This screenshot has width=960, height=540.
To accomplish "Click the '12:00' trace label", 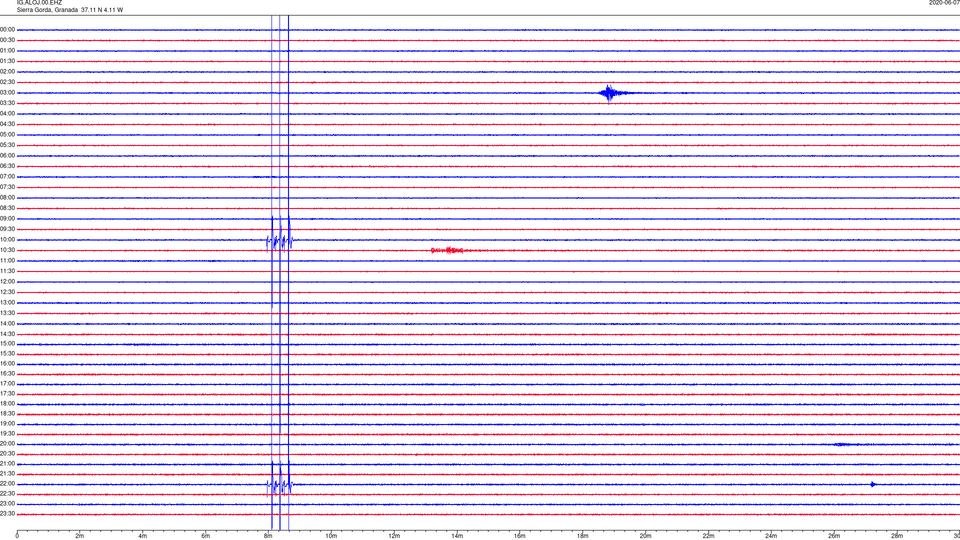I will coord(8,282).
